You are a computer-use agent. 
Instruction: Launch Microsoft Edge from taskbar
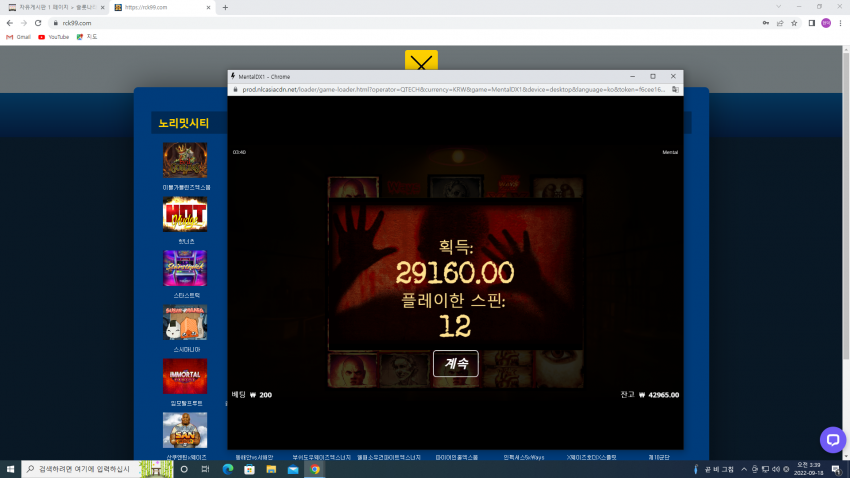(x=228, y=469)
